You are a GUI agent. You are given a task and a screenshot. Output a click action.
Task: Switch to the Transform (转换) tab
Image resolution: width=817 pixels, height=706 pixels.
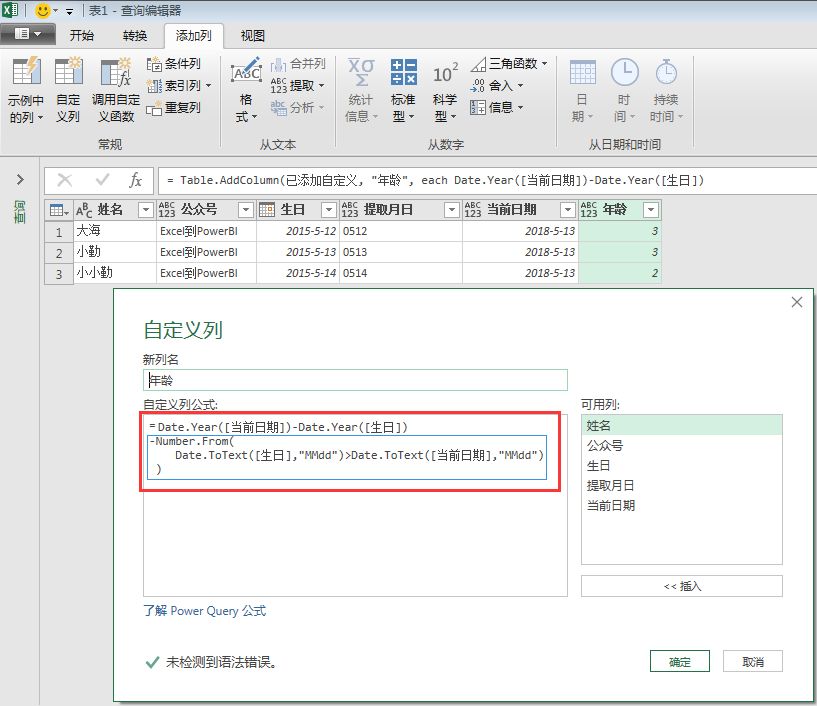pyautogui.click(x=135, y=36)
